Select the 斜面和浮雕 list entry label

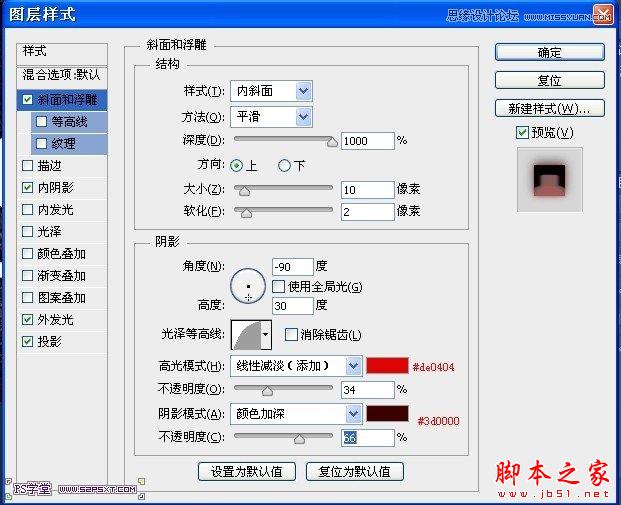click(67, 99)
